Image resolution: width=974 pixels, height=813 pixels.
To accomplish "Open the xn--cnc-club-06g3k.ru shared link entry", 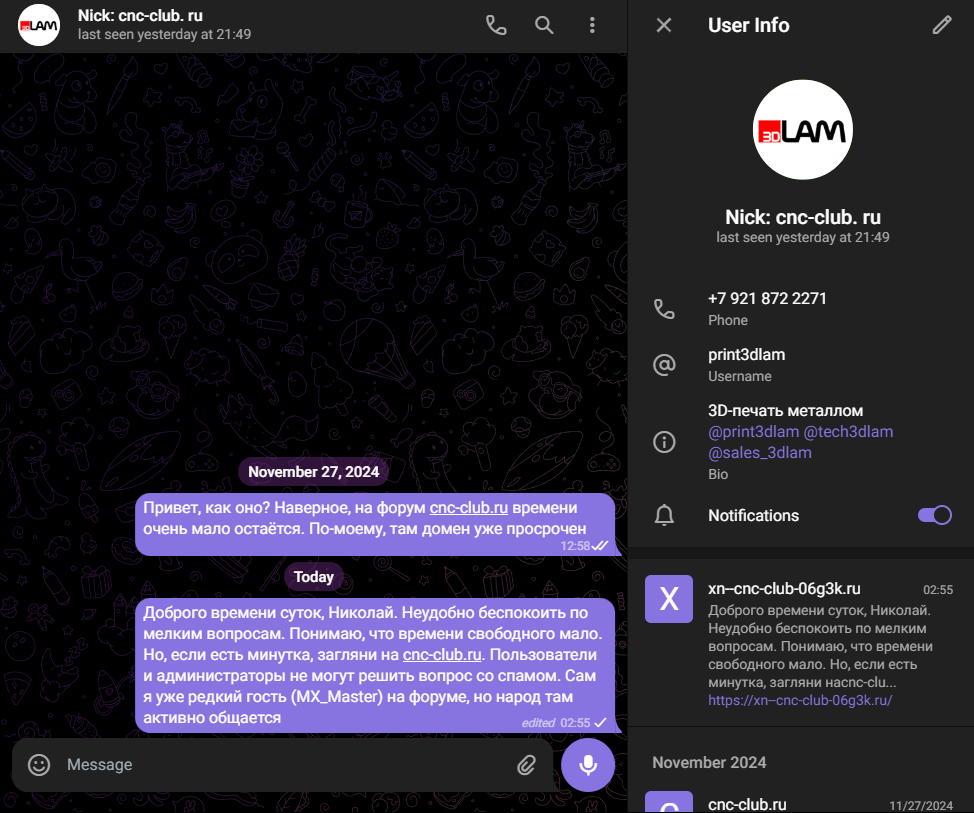I will (801, 643).
